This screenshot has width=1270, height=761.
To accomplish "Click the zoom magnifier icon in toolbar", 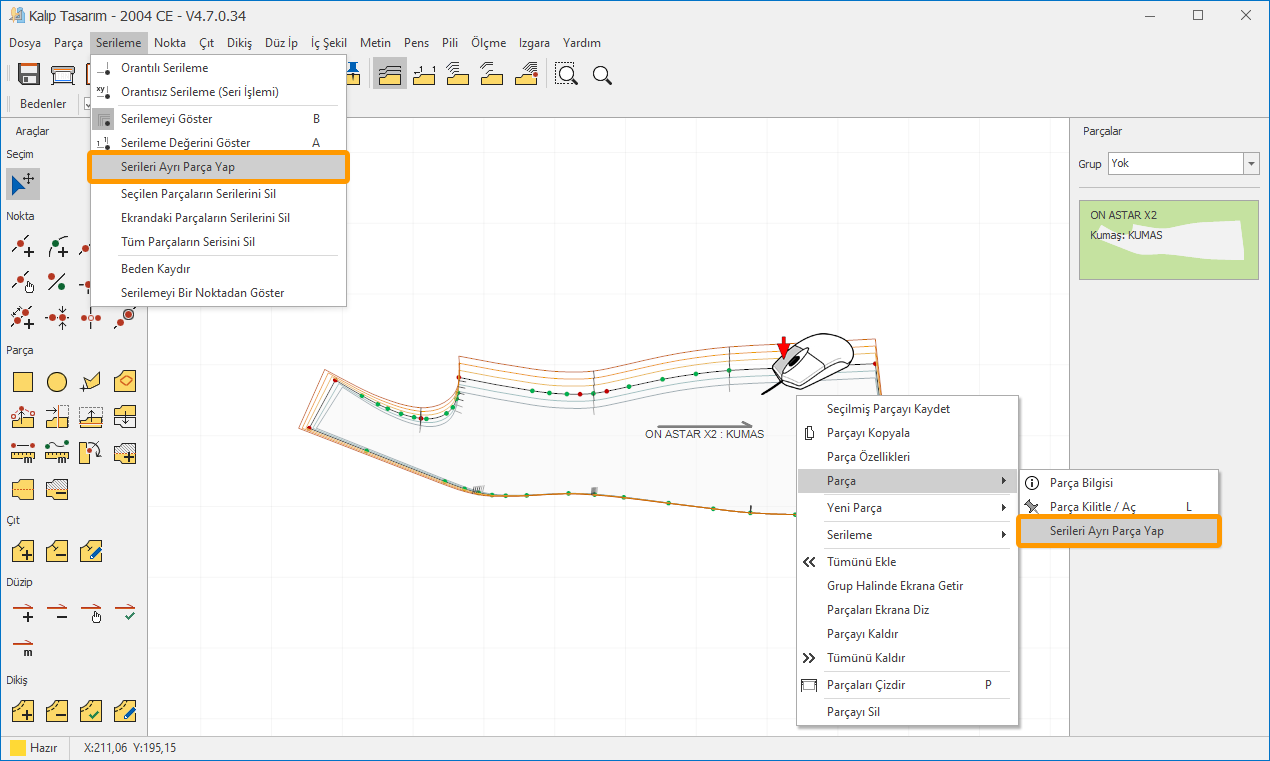I will [x=601, y=75].
